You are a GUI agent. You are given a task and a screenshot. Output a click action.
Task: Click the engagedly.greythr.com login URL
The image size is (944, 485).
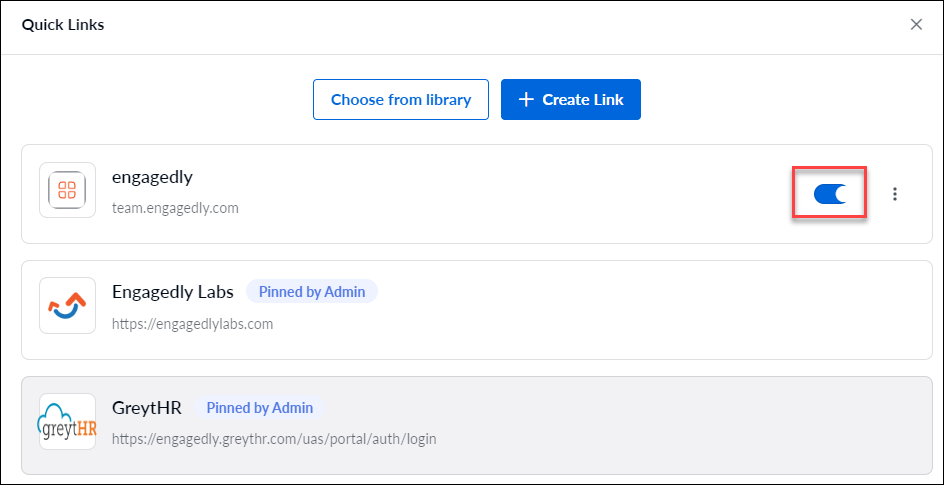click(274, 439)
